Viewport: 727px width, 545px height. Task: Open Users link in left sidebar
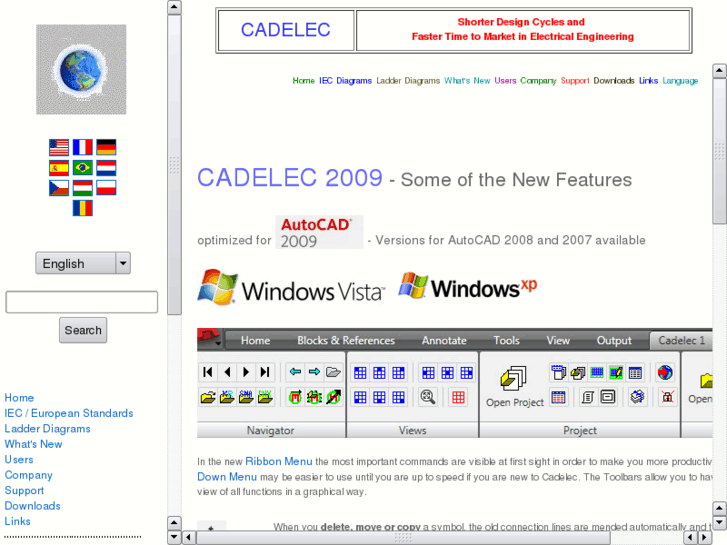click(x=19, y=460)
